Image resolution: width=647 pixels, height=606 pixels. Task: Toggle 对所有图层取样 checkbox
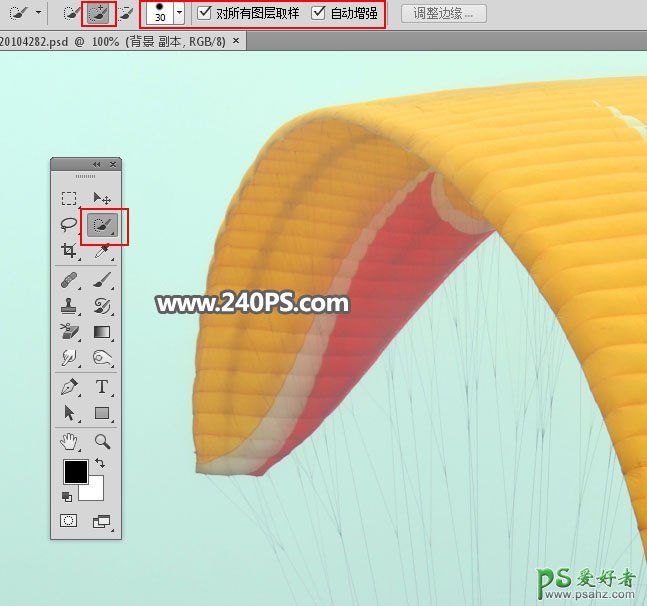[204, 13]
